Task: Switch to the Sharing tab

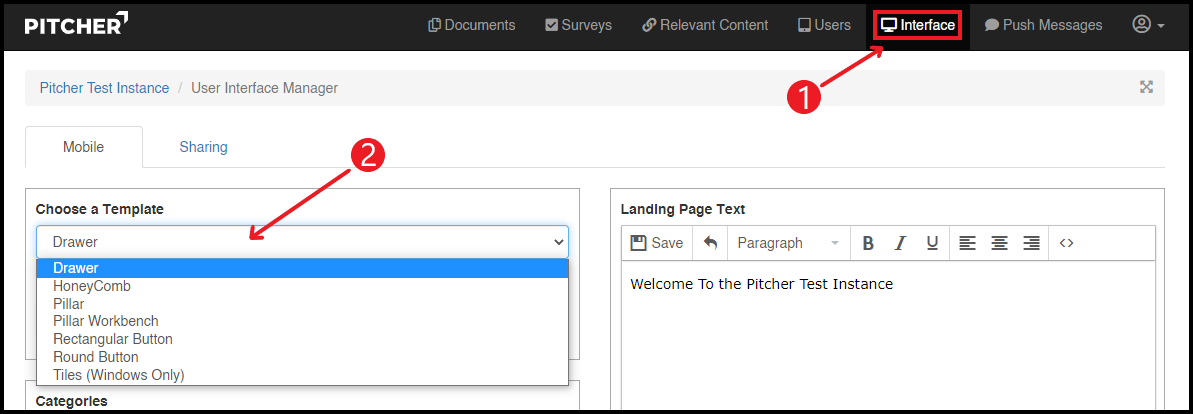Action: [203, 147]
